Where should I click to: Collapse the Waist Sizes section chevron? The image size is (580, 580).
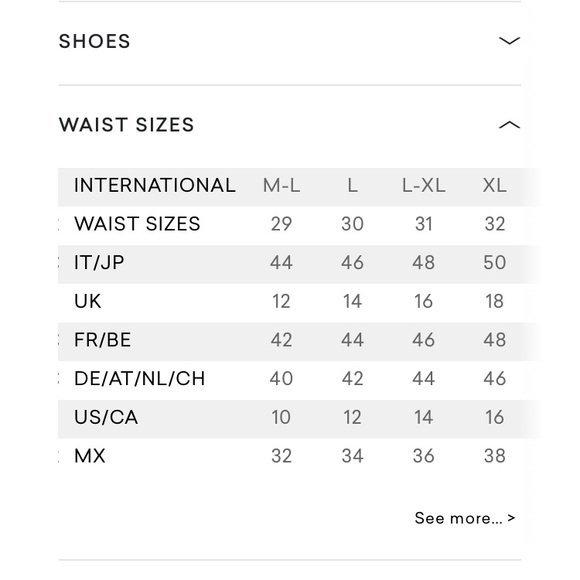click(x=509, y=125)
